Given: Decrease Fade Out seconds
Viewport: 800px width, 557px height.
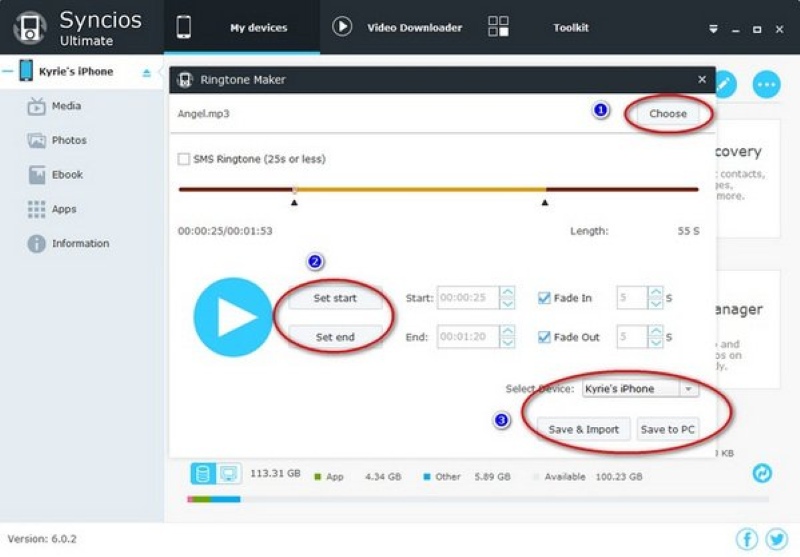Looking at the screenshot, I should pyautogui.click(x=656, y=343).
